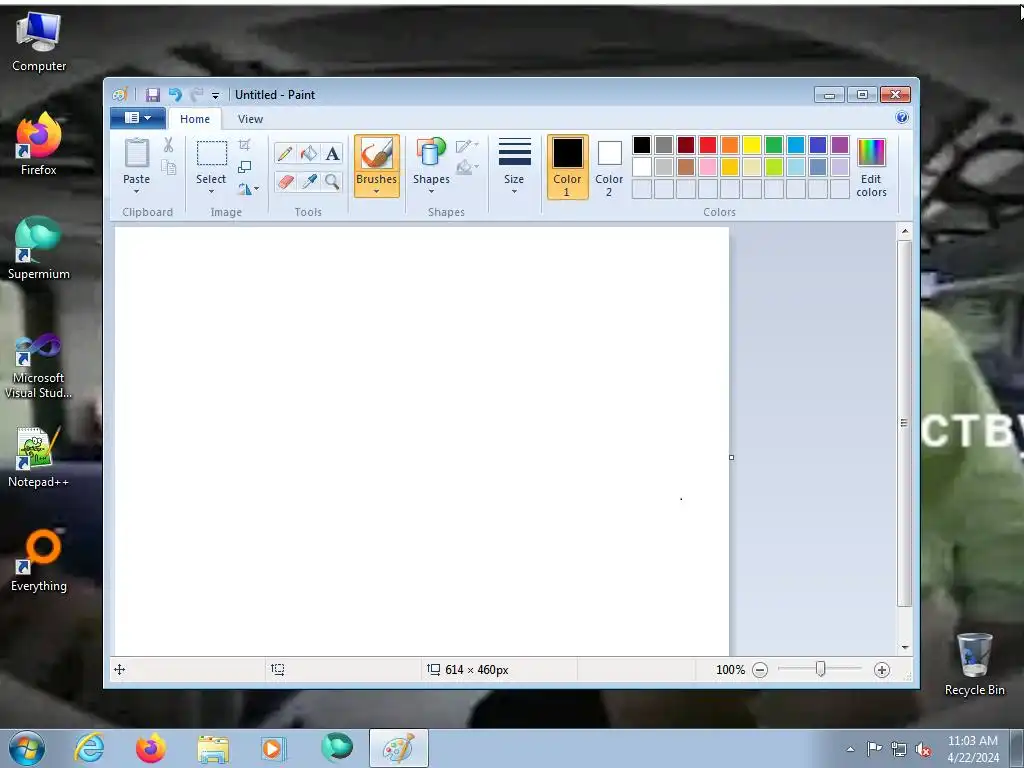
Task: Click the Undo arrow in title bar
Action: [x=175, y=95]
